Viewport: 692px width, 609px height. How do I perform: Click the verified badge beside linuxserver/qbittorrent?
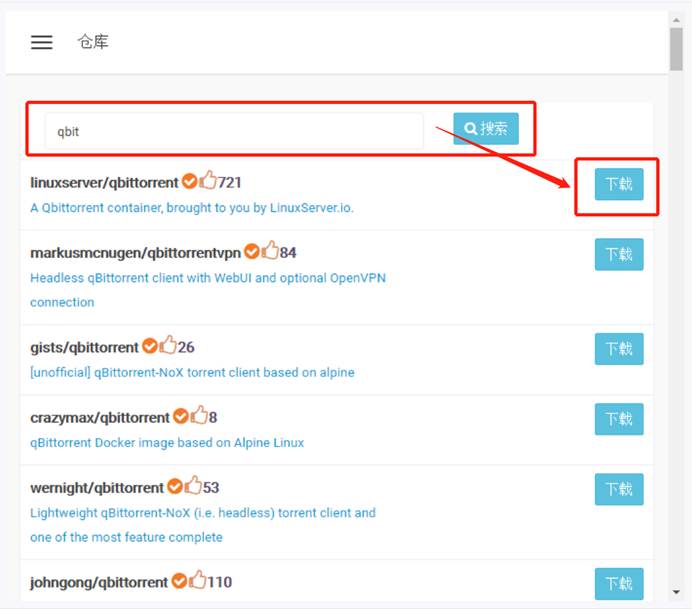click(x=189, y=182)
